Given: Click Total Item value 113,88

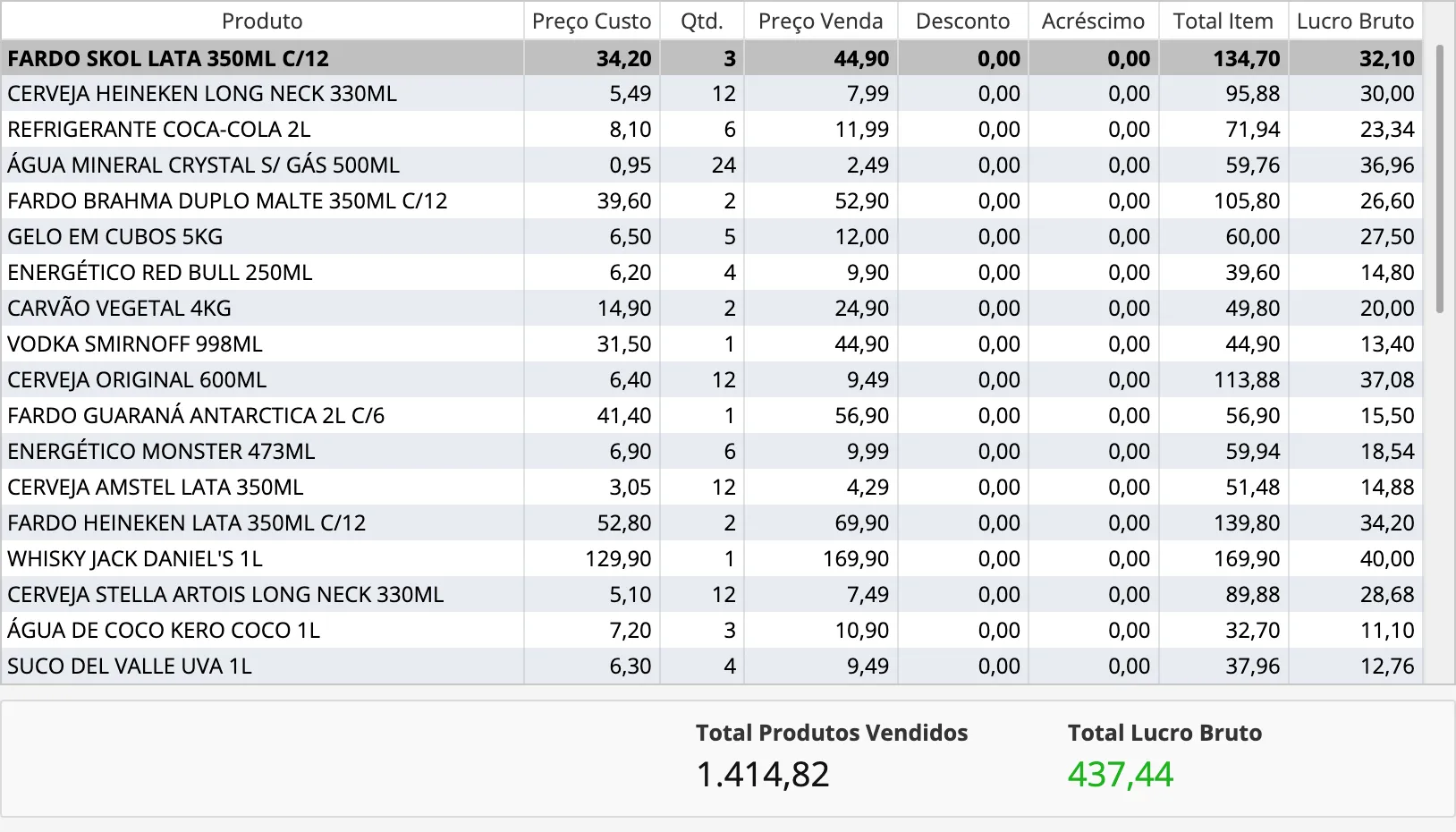Looking at the screenshot, I should 1247,380.
